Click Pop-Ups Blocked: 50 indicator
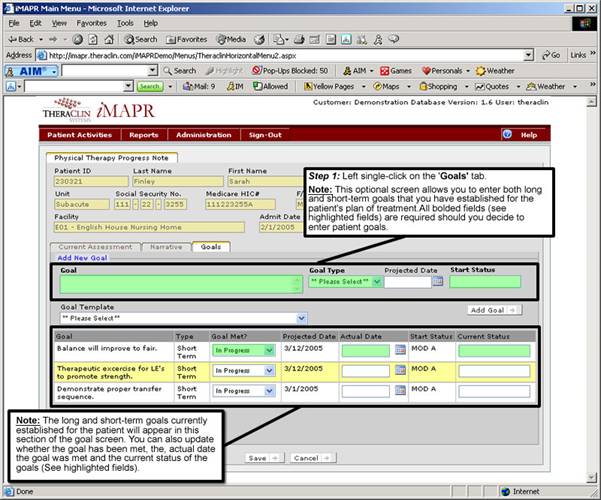The width and height of the screenshot is (601, 500). 290,71
